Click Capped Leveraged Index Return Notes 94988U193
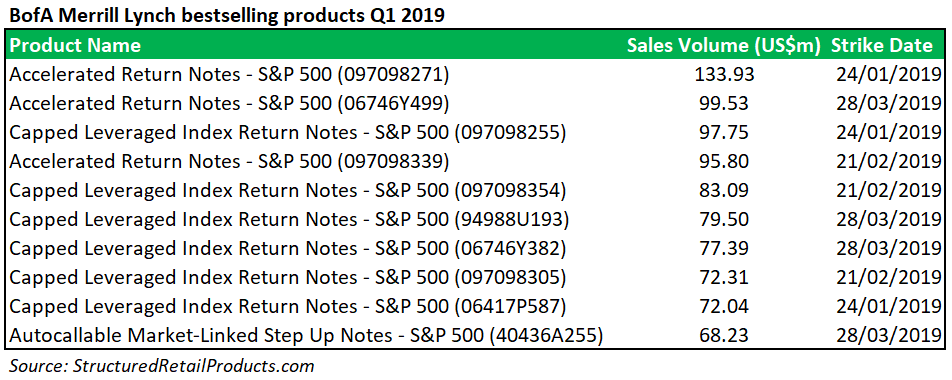Viewport: 952px width, 380px height. 289,219
